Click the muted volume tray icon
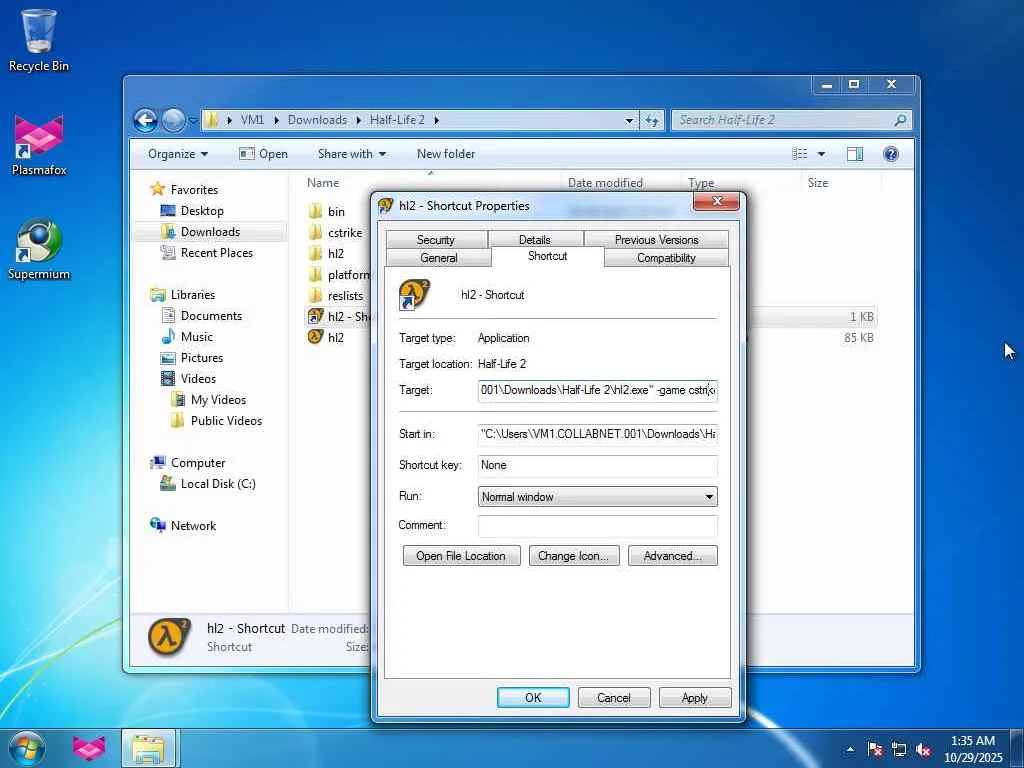Image resolution: width=1024 pixels, height=768 pixels. click(923, 750)
